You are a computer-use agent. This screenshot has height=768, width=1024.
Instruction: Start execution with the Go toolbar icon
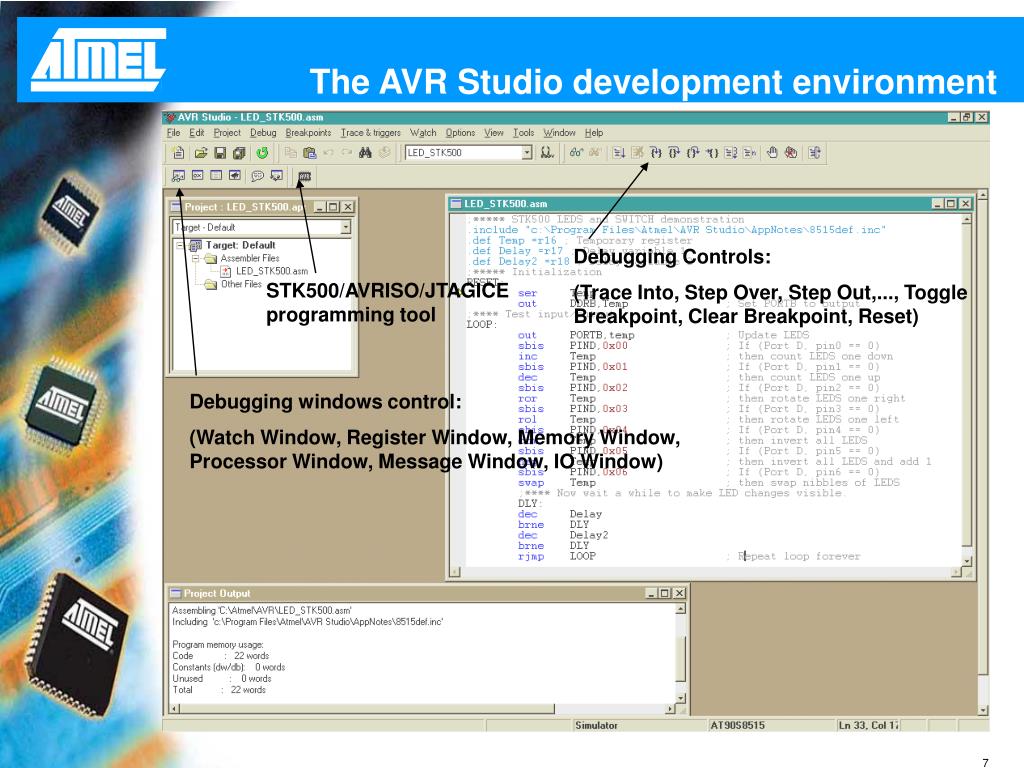(x=619, y=153)
